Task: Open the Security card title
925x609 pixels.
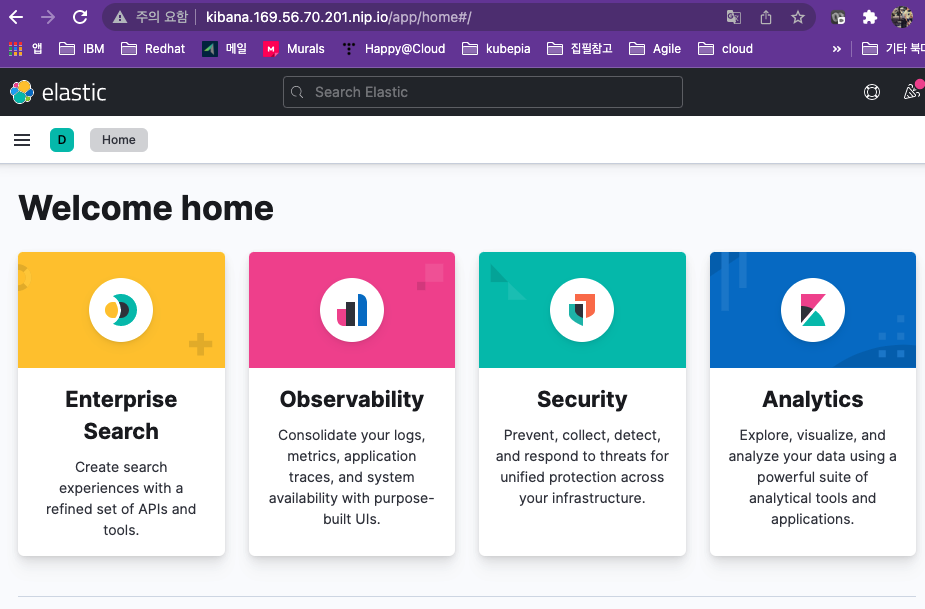Action: tap(582, 399)
